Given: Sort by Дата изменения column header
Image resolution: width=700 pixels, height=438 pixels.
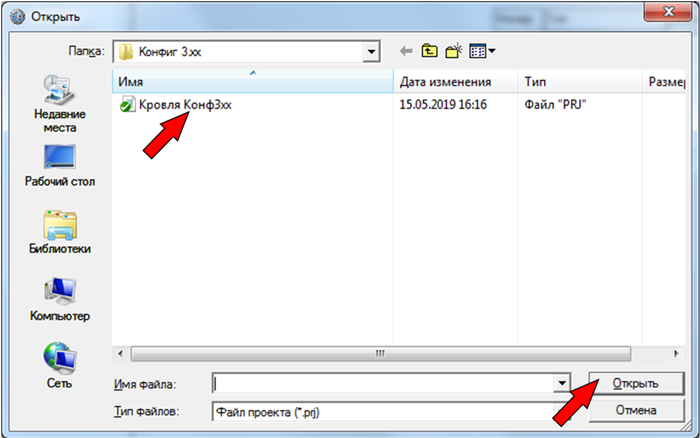Looking at the screenshot, I should coord(455,82).
